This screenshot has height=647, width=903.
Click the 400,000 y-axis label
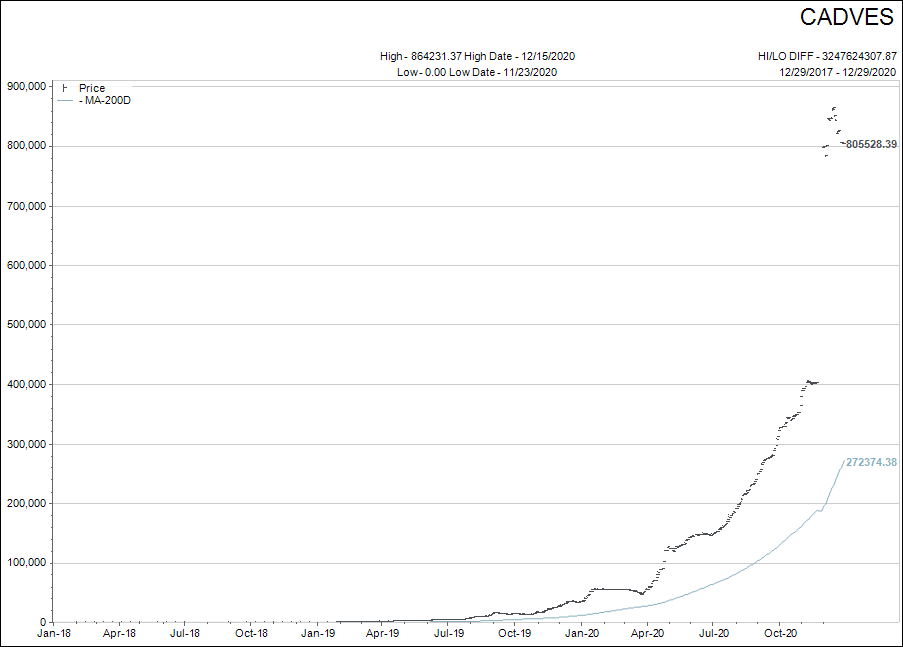coord(25,384)
